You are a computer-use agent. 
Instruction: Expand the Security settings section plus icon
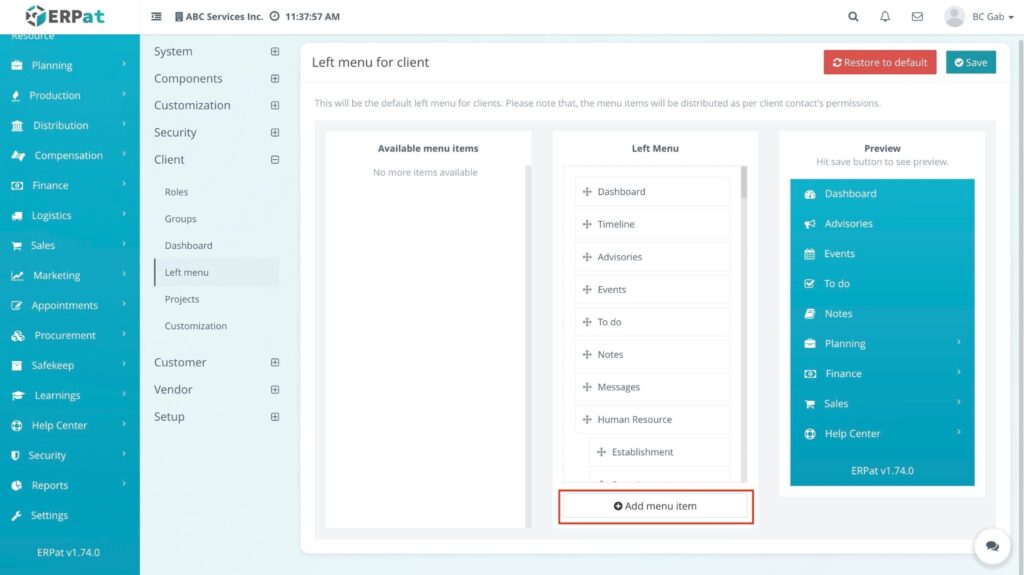275,133
